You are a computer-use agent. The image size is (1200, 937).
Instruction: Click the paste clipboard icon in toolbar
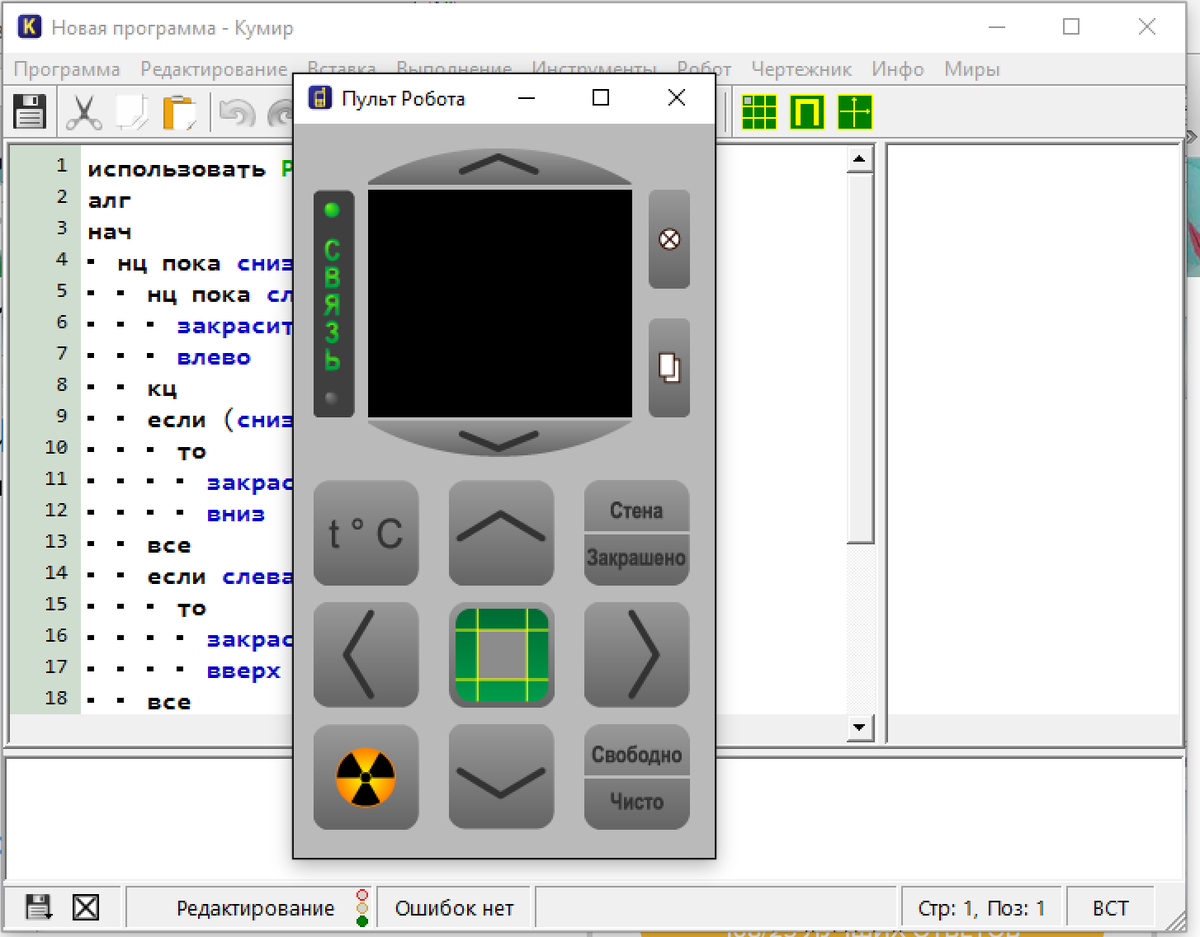(180, 112)
